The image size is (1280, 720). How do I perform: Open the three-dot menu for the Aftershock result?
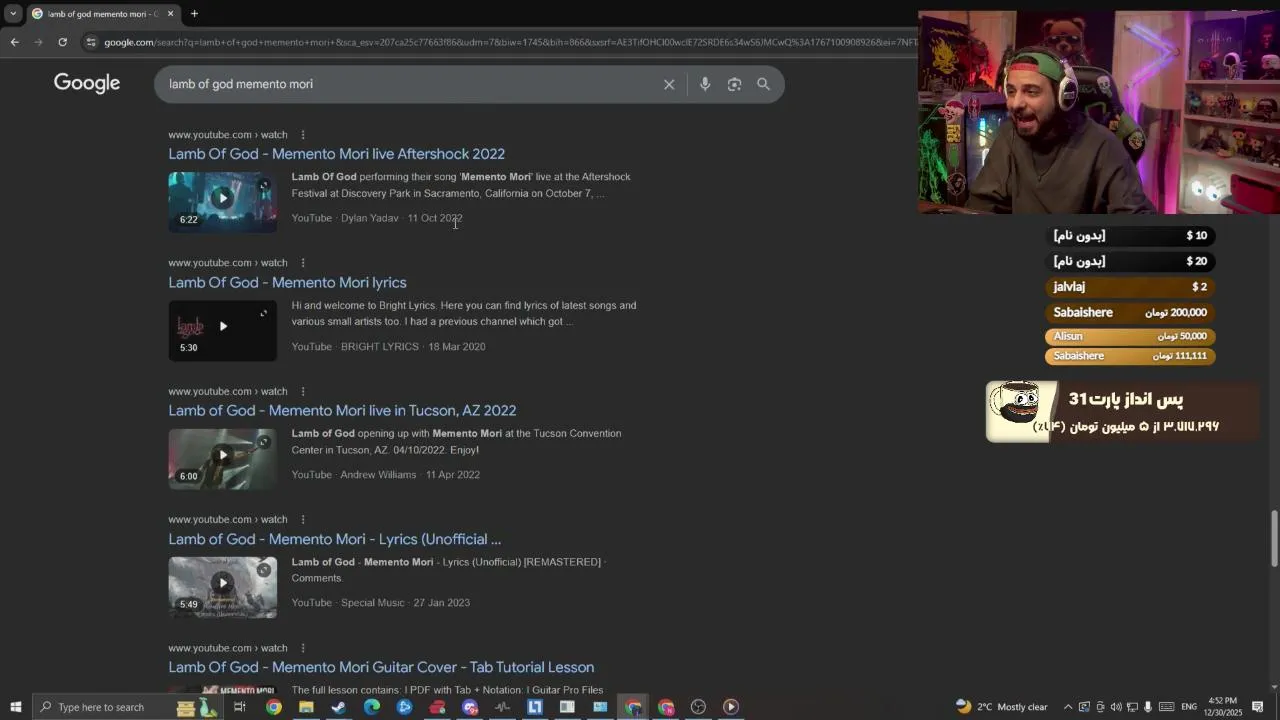point(303,135)
